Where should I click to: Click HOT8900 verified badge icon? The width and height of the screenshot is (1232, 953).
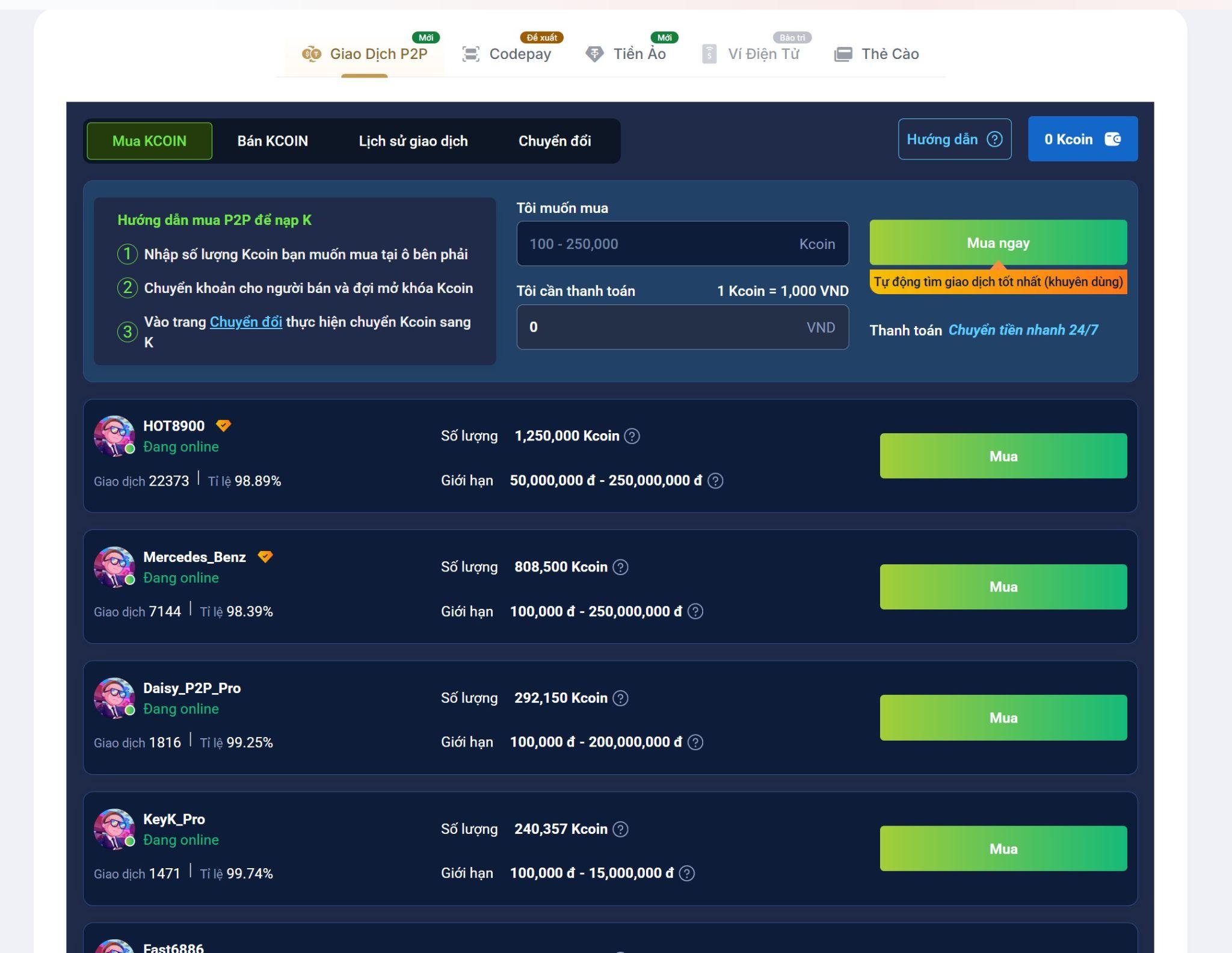223,426
